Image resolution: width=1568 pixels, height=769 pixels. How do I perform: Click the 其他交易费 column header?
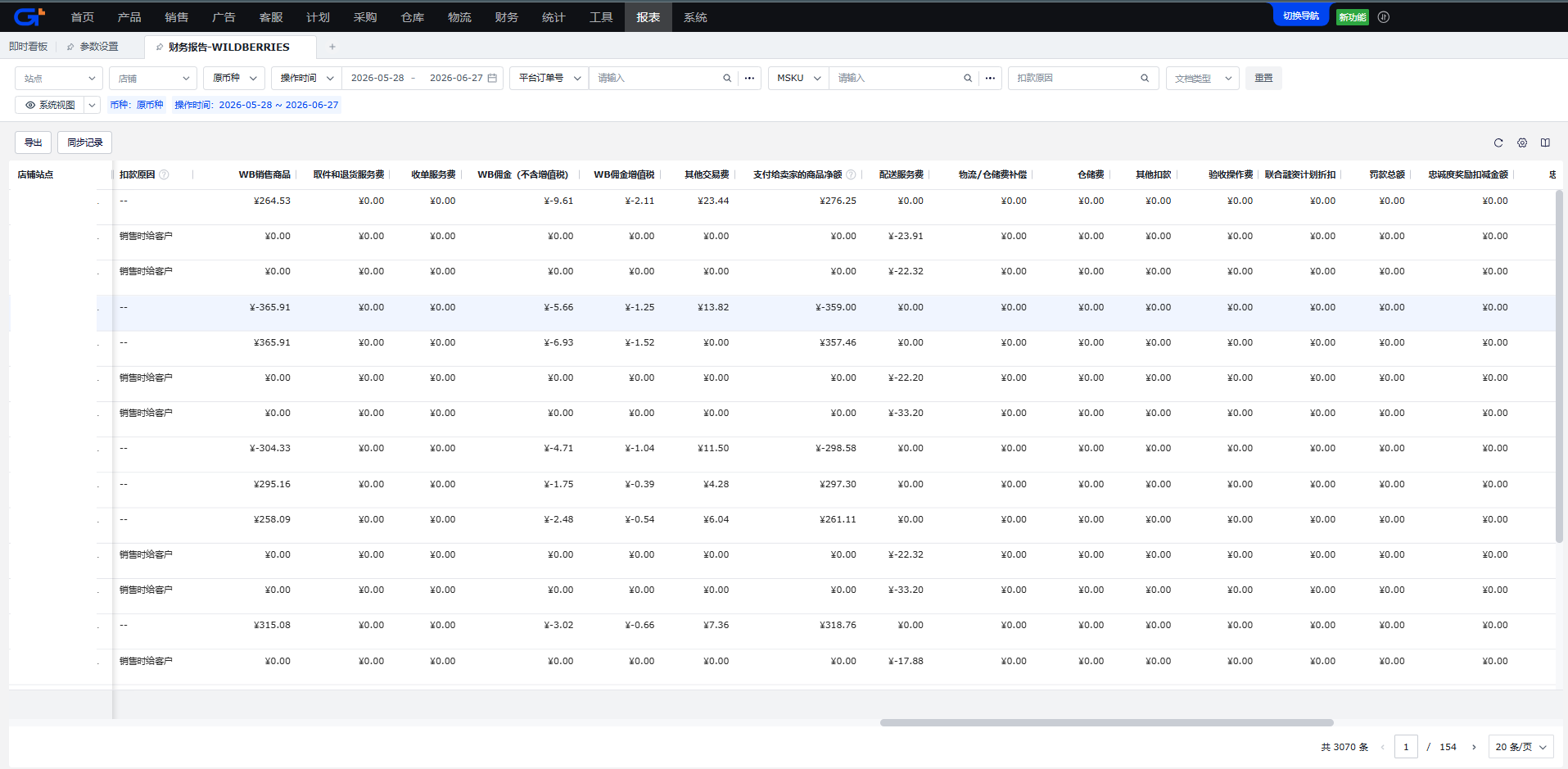coord(707,174)
